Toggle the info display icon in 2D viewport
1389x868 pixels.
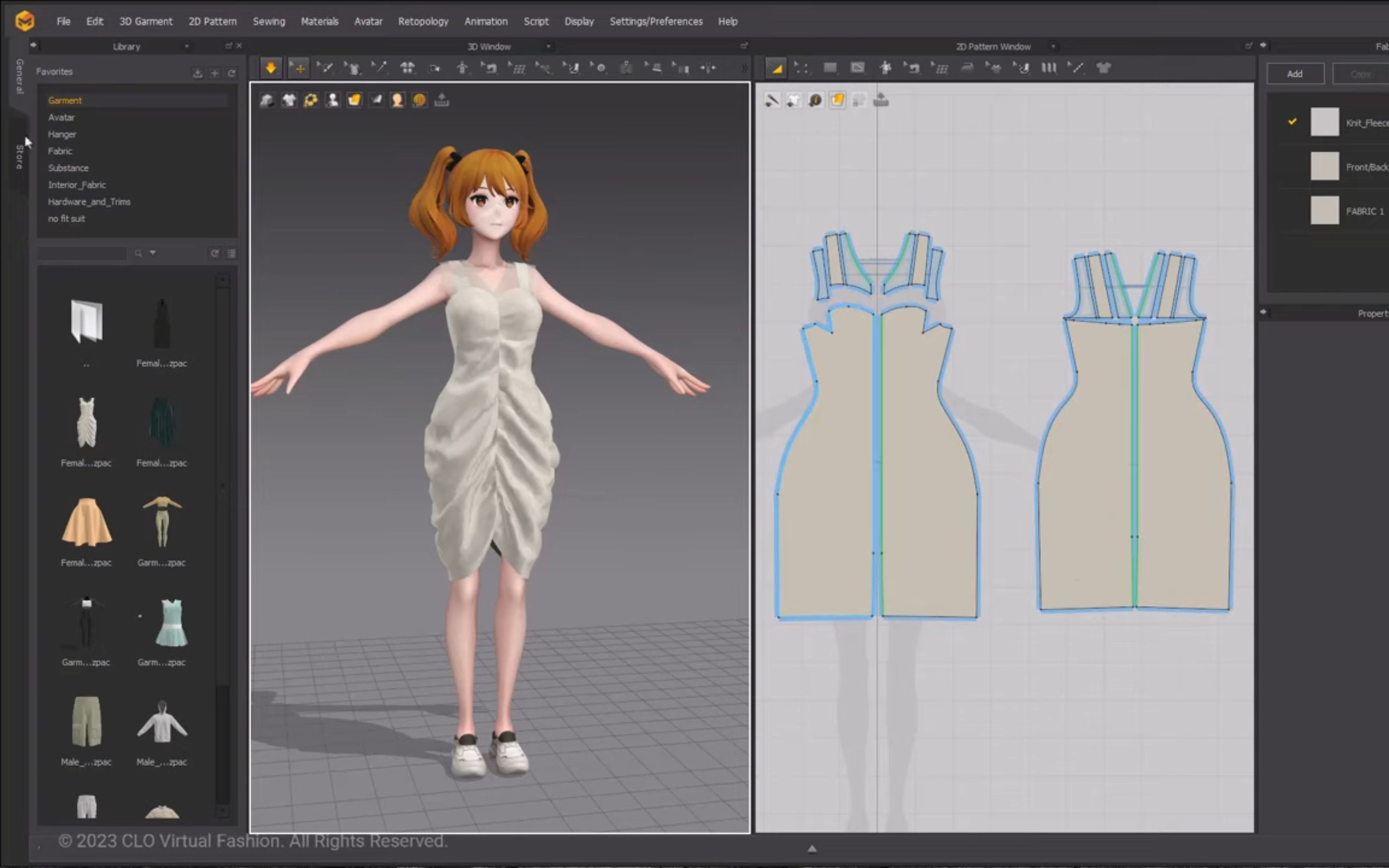coord(815,100)
